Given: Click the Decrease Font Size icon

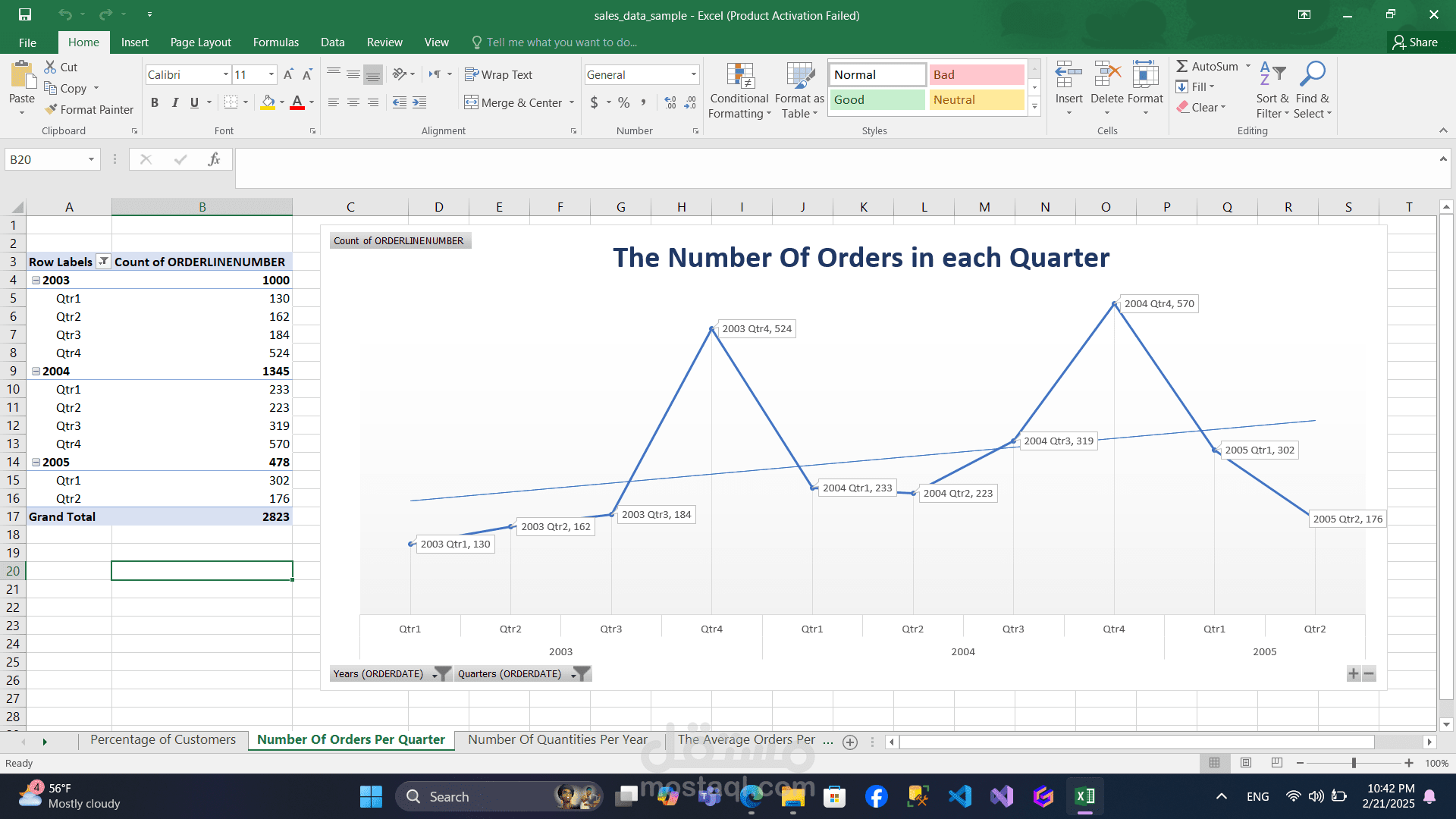Looking at the screenshot, I should coord(307,74).
